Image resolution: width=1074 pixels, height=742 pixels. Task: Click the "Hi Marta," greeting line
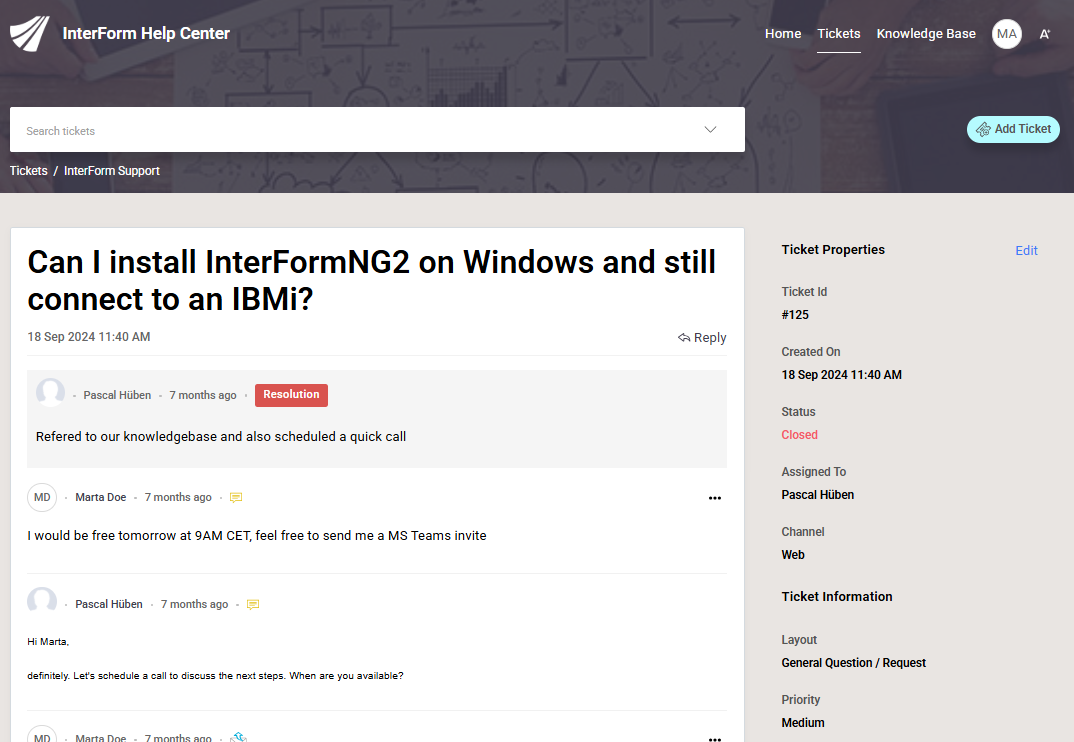point(48,642)
